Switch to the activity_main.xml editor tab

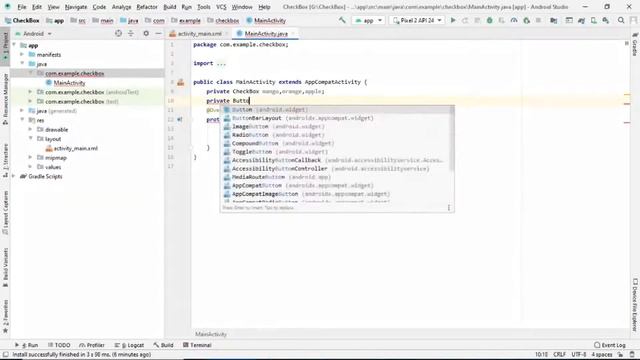coord(199,33)
